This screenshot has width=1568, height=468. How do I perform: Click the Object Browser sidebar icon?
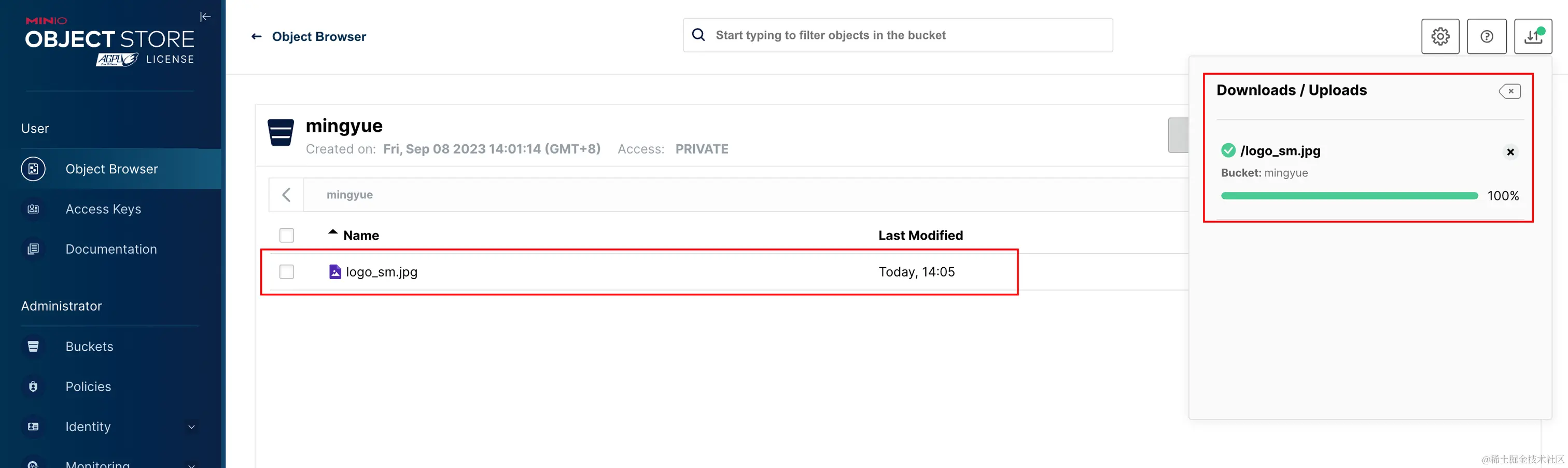pos(33,169)
